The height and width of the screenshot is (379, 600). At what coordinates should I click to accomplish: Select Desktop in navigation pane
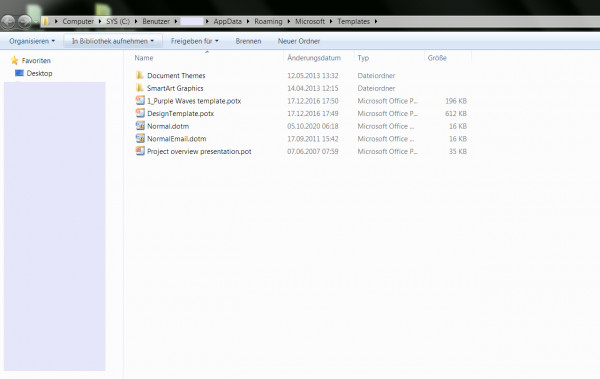click(39, 73)
